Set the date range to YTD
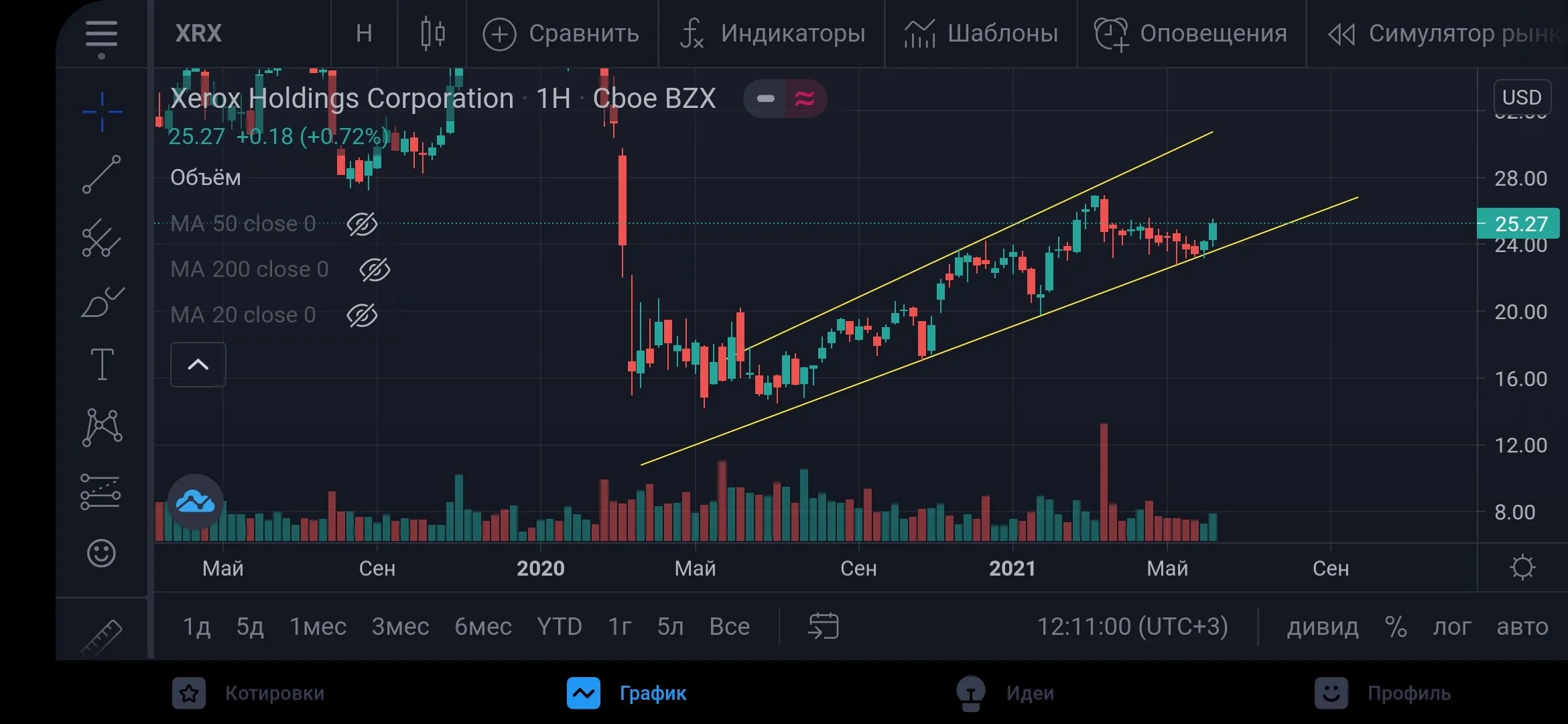Screen dimensions: 1568x724 pyautogui.click(x=560, y=627)
